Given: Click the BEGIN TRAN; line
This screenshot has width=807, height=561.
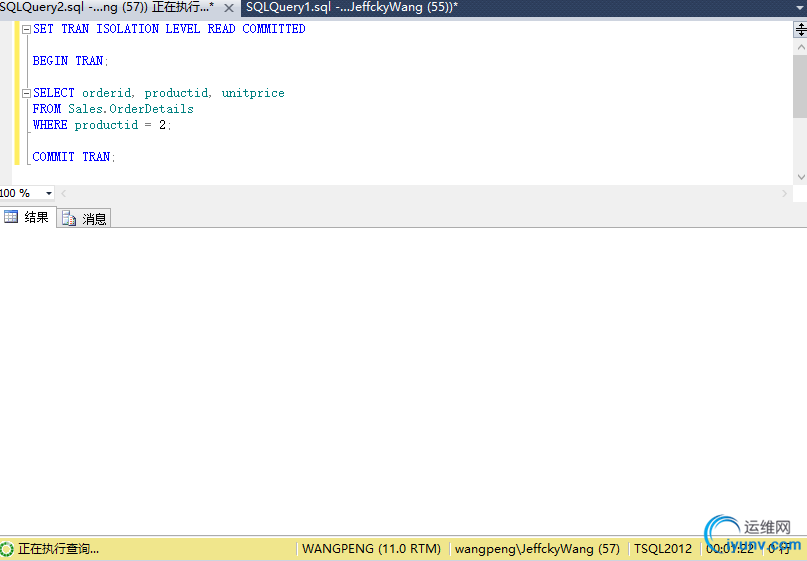Looking at the screenshot, I should tap(71, 61).
